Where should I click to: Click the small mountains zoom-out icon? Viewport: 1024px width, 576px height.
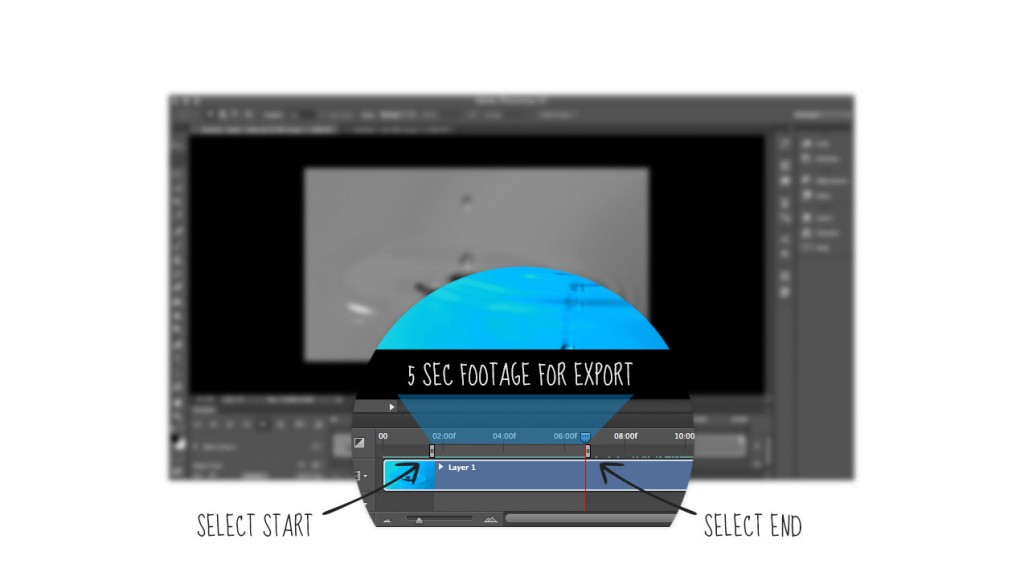(388, 520)
